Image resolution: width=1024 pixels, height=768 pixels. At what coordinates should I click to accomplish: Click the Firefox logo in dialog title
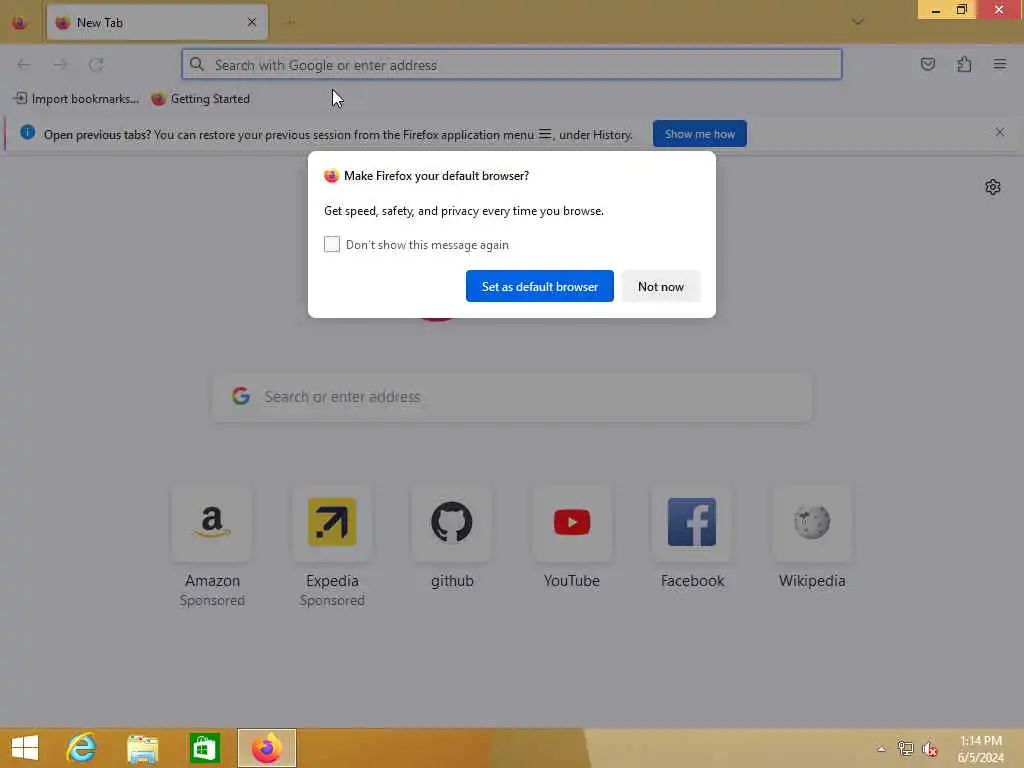[331, 176]
